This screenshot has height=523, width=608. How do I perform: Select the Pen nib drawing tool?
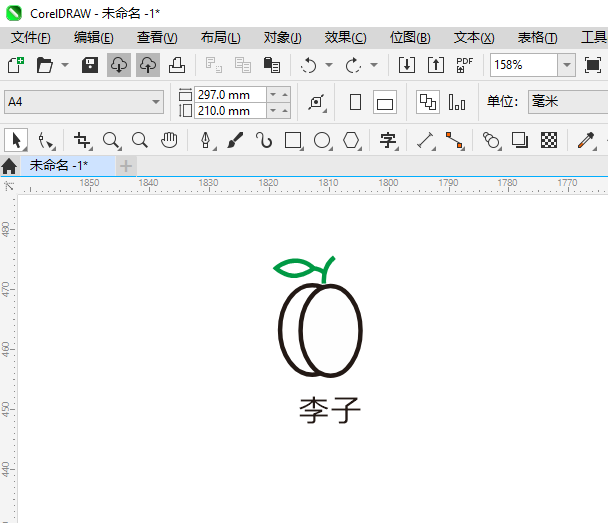pos(206,140)
